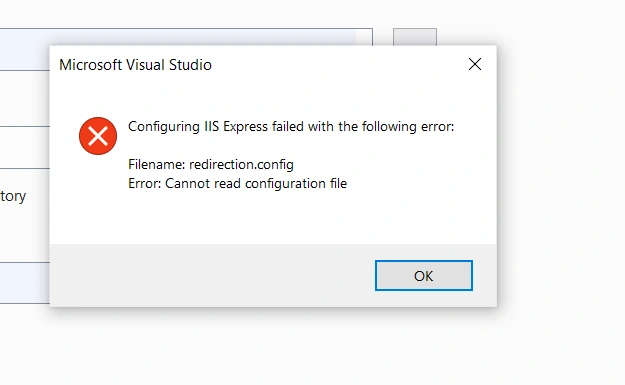This screenshot has width=625, height=385.
Task: Click OK to dismiss the error
Action: coord(424,275)
